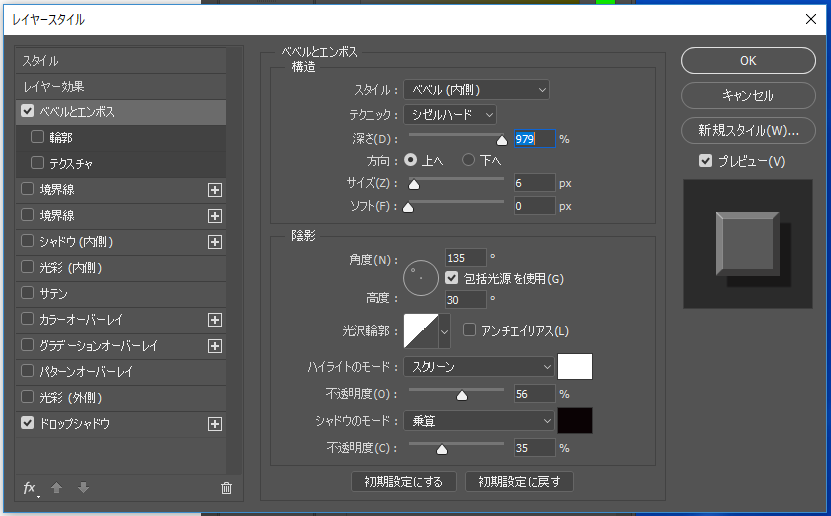Click the サイズ field showing 6

point(534,183)
